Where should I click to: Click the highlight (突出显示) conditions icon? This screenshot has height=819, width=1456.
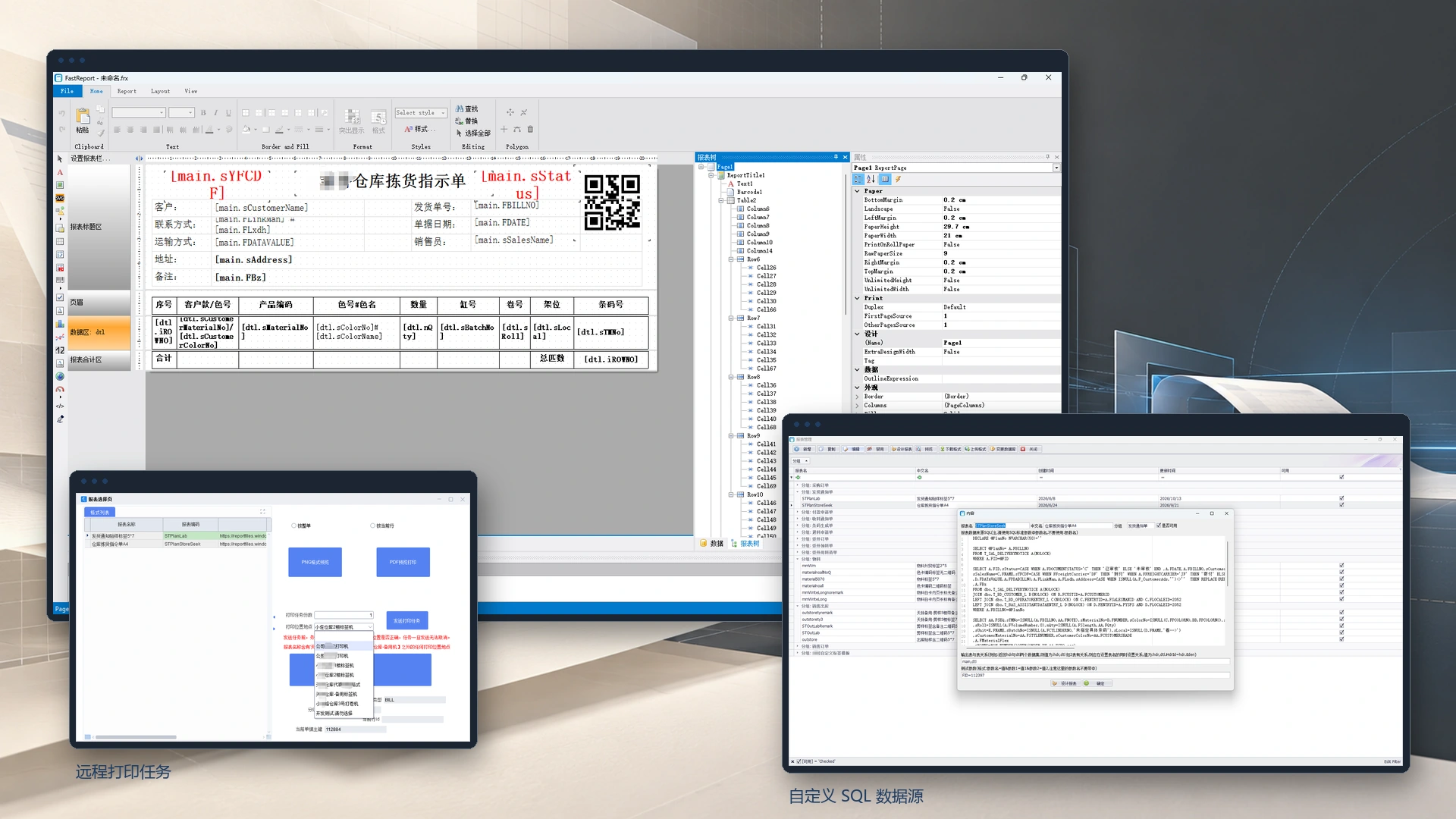pos(352,116)
